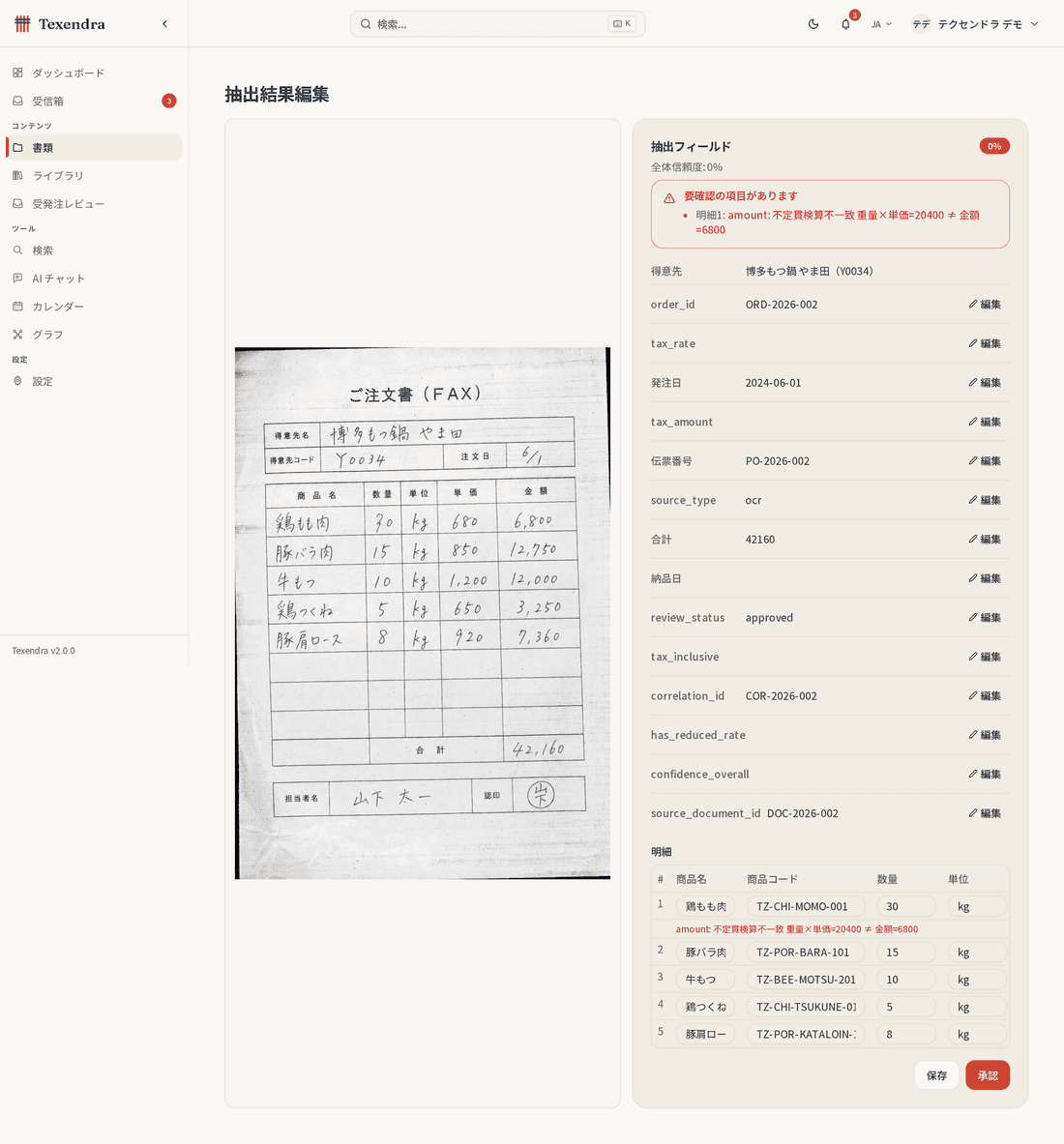Edit the tax_rate field
Screen dimensions: 1064x1144
tap(985, 343)
